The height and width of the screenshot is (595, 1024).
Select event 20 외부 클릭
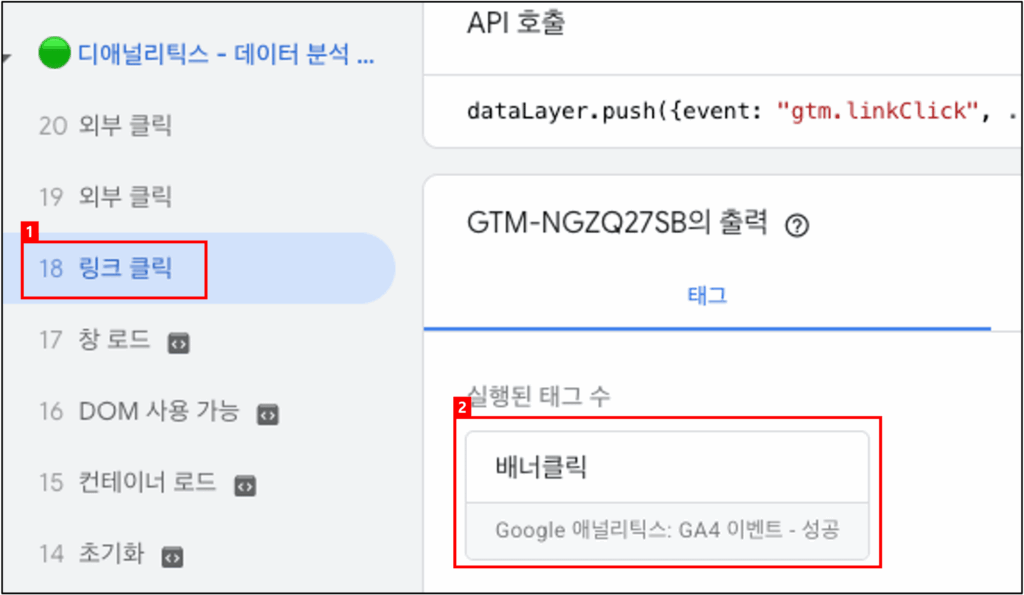pos(105,125)
